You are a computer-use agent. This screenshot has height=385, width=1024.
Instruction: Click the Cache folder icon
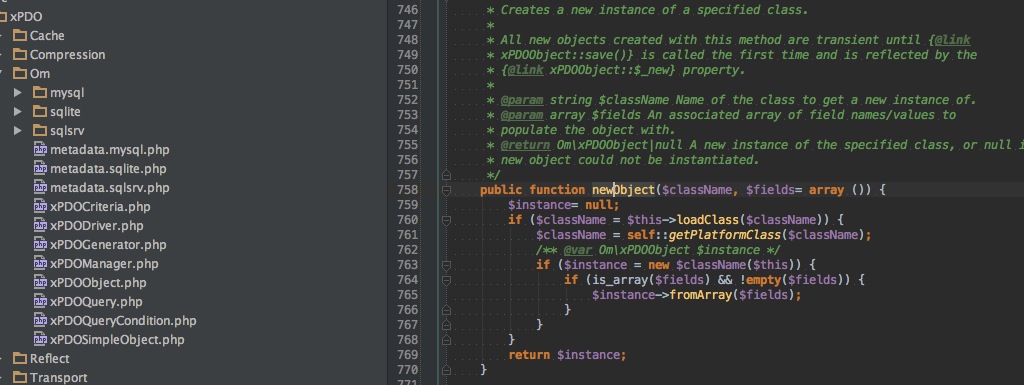[20, 35]
